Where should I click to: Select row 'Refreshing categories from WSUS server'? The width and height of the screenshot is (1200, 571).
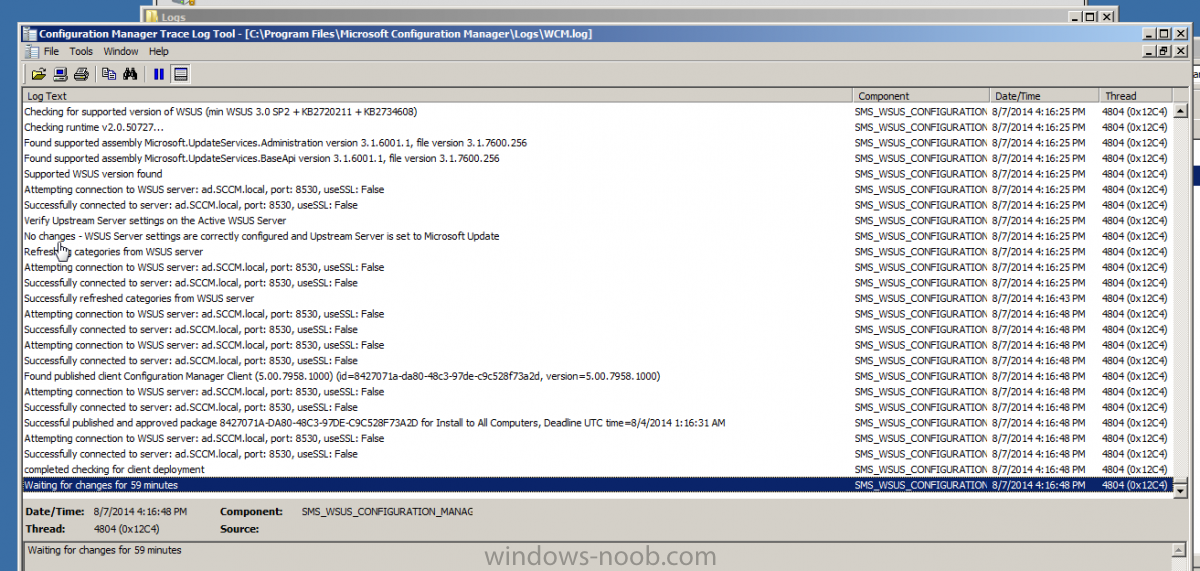[597, 252]
